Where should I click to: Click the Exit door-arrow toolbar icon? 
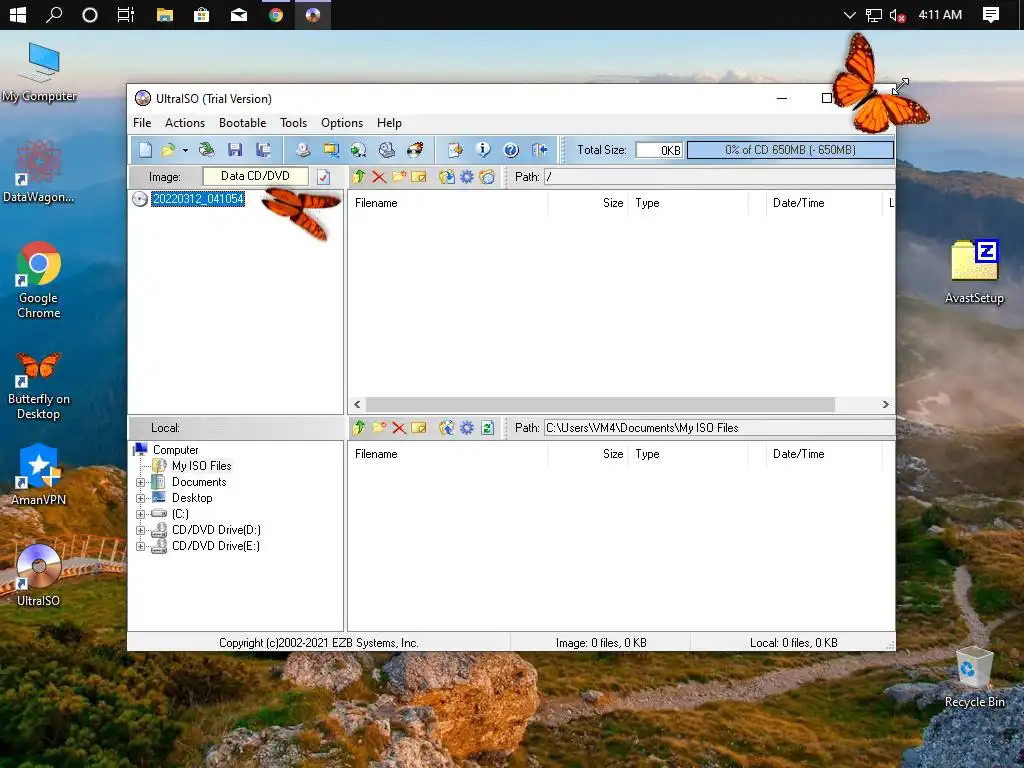pyautogui.click(x=539, y=150)
